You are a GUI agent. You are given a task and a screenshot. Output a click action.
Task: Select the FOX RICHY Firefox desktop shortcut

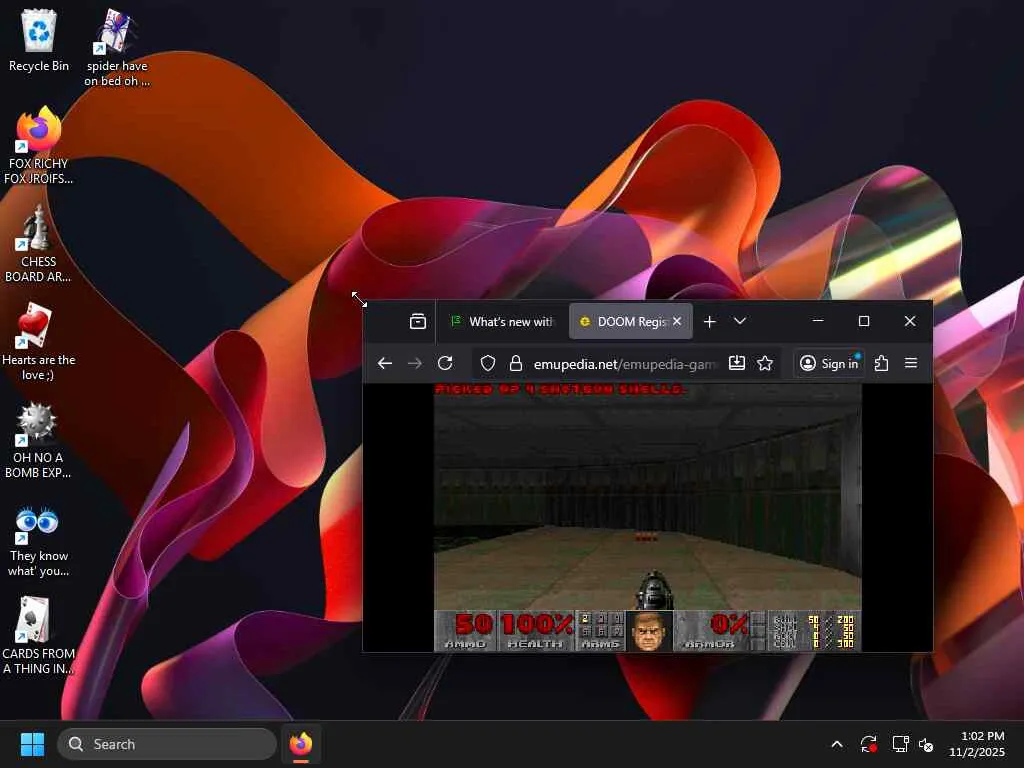pyautogui.click(x=39, y=146)
